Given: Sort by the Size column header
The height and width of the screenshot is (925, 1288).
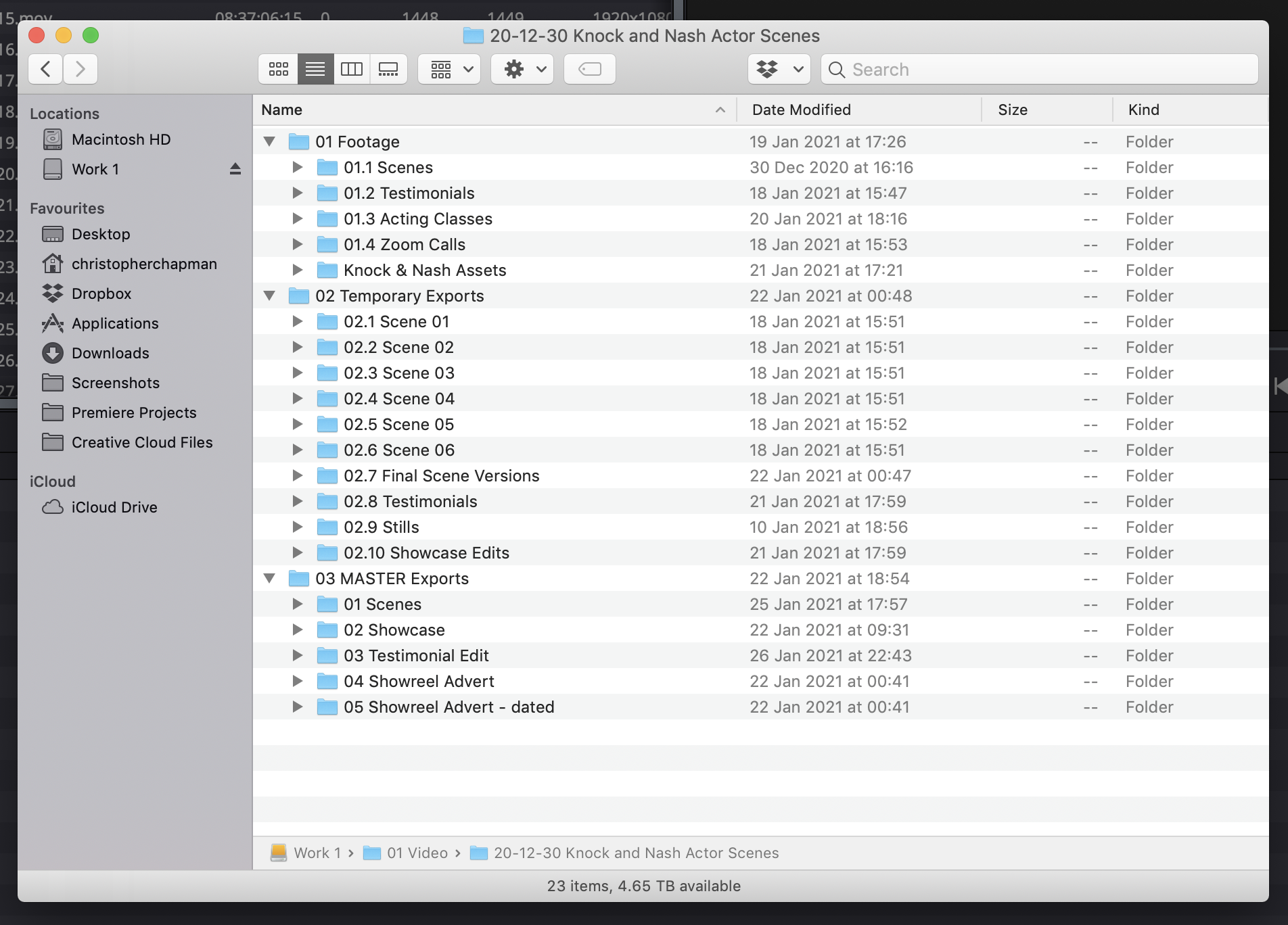Looking at the screenshot, I should [x=1047, y=110].
